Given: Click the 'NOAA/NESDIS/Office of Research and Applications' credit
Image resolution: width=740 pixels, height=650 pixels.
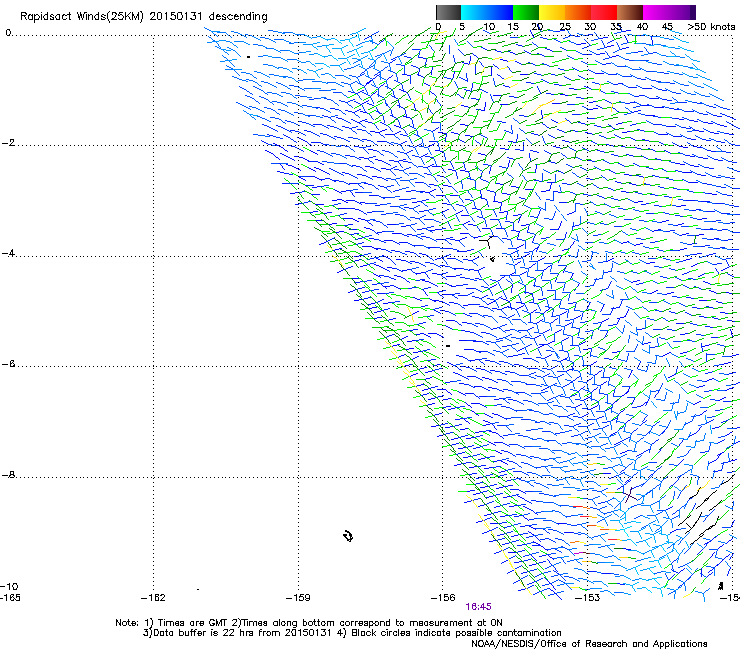Looking at the screenshot, I should 589,644.
